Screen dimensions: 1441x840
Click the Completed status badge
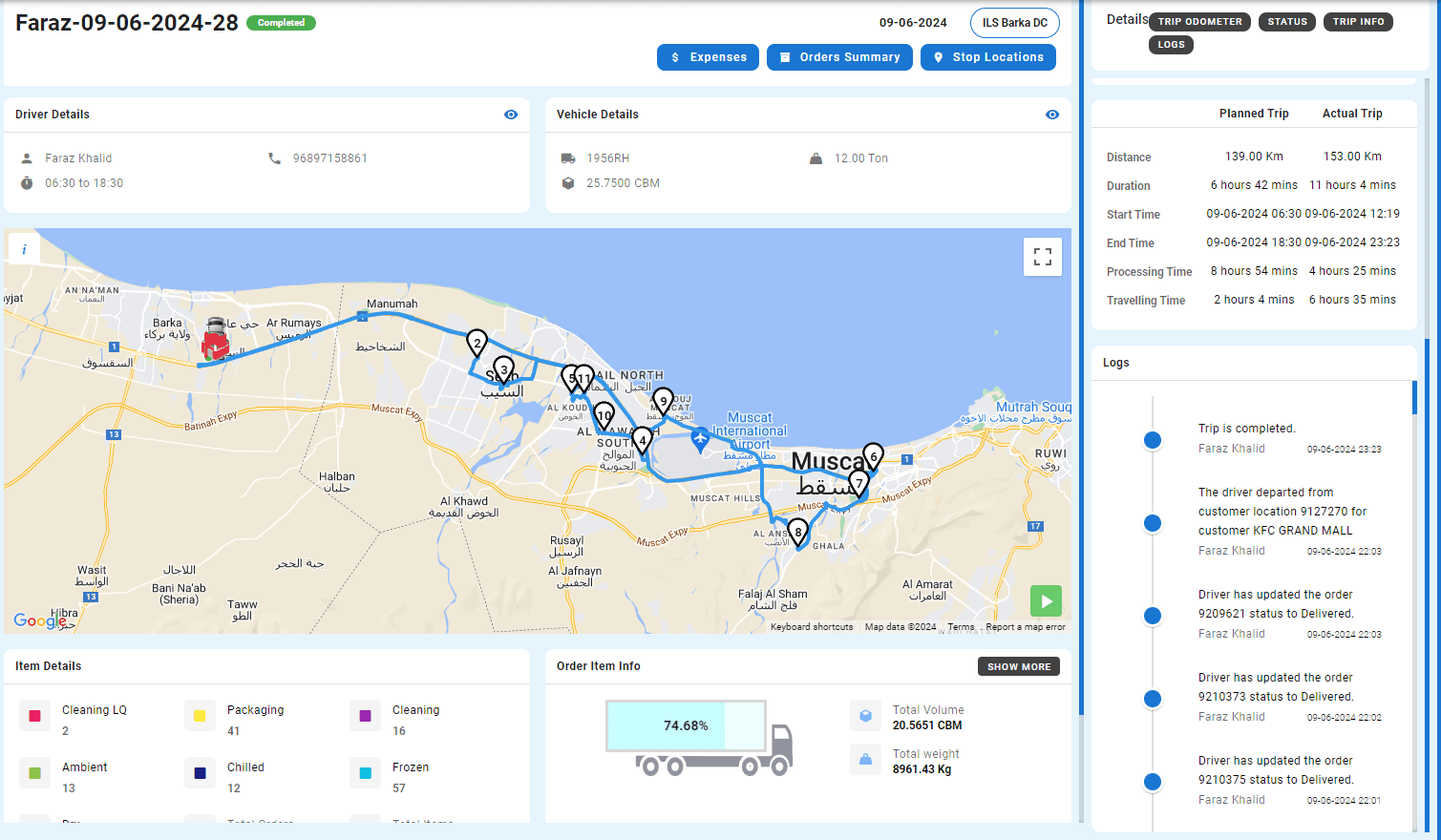[x=281, y=23]
